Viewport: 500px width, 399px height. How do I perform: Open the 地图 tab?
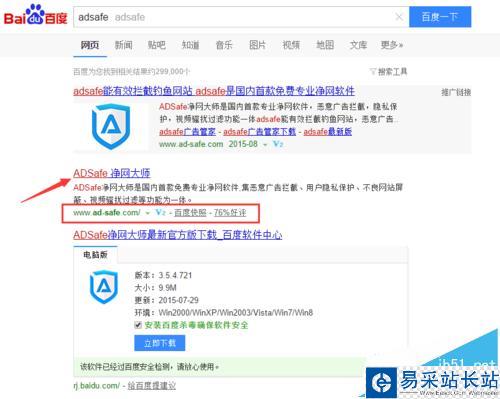[x=325, y=45]
